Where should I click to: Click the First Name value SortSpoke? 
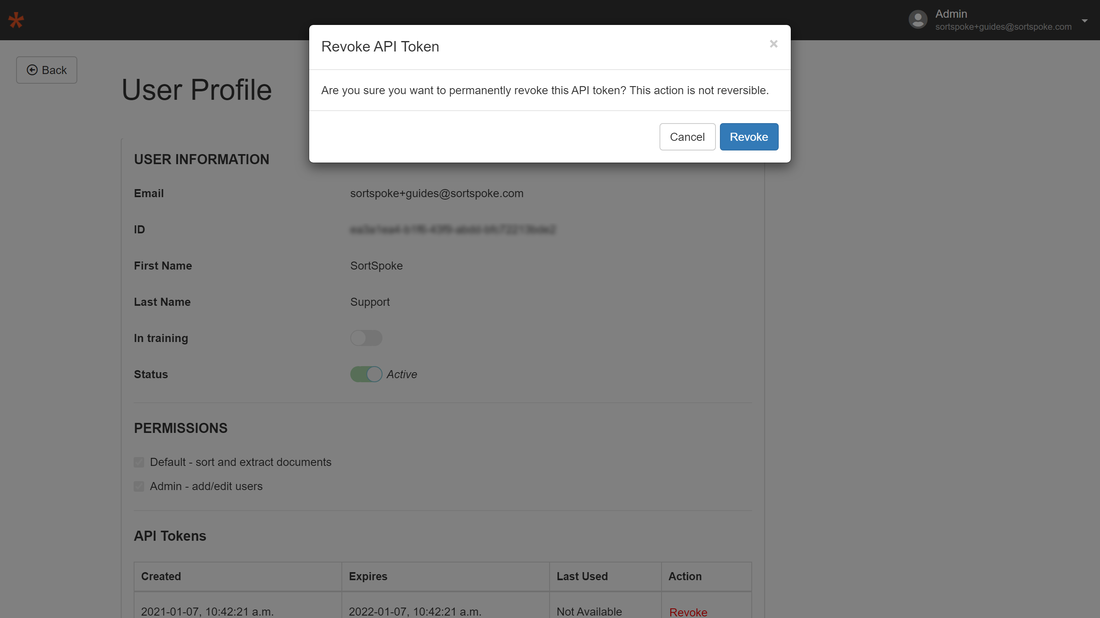click(376, 266)
